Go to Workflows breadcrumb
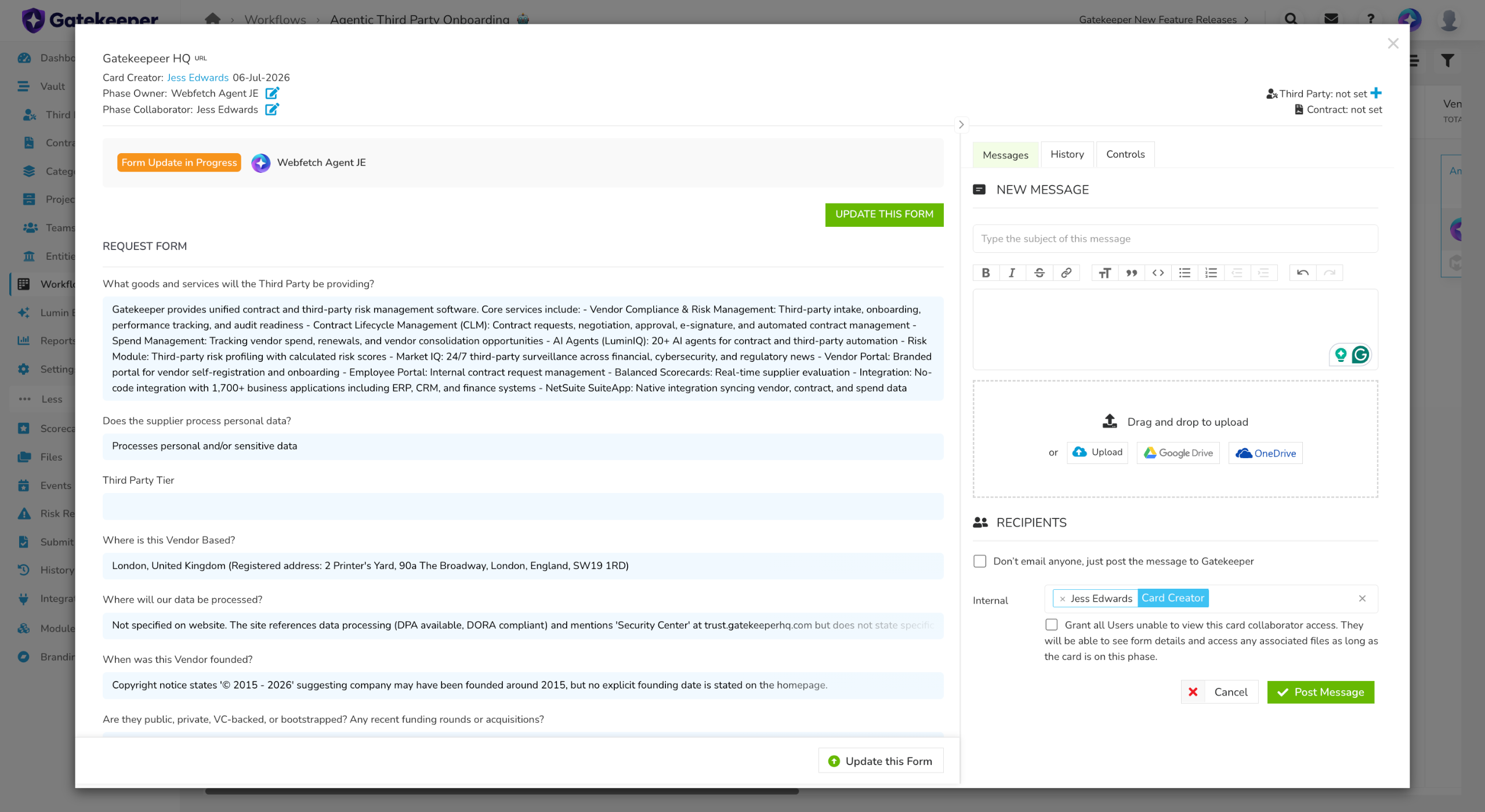 275,19
